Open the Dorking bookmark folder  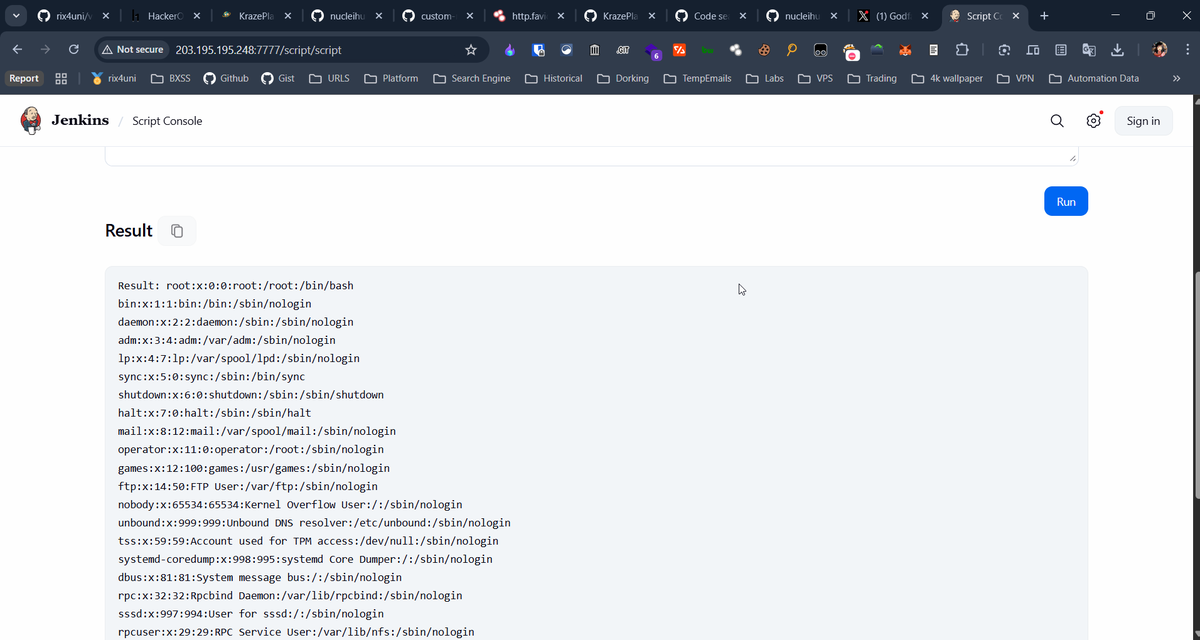pyautogui.click(x=623, y=78)
